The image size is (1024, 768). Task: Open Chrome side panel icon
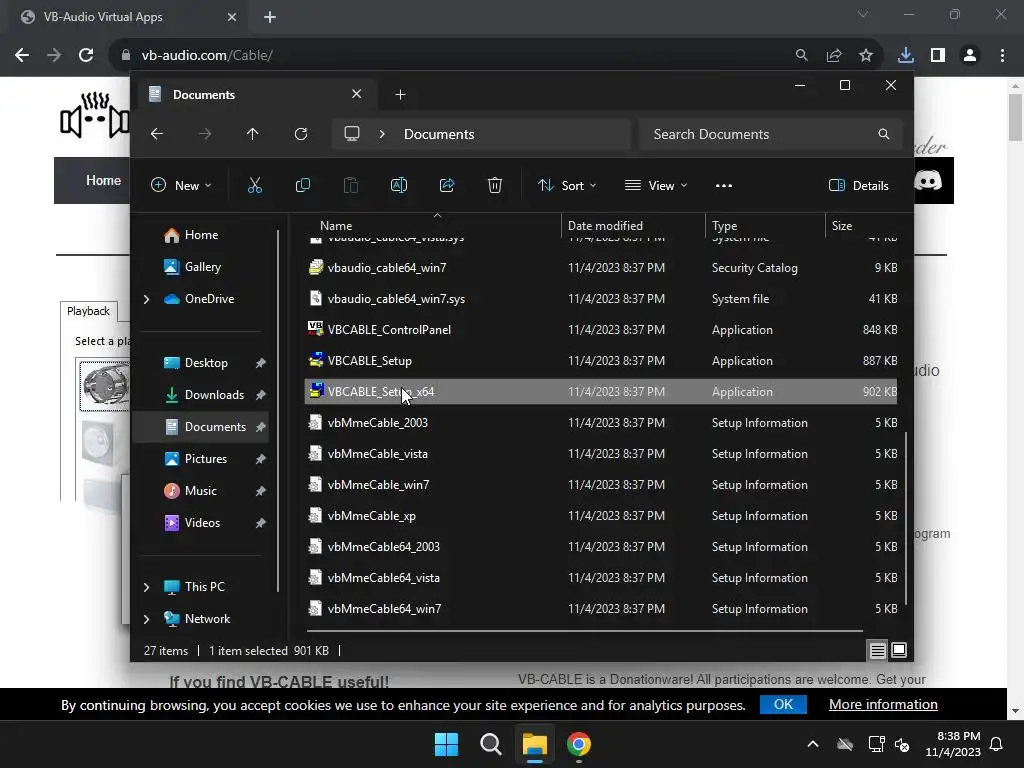[938, 56]
